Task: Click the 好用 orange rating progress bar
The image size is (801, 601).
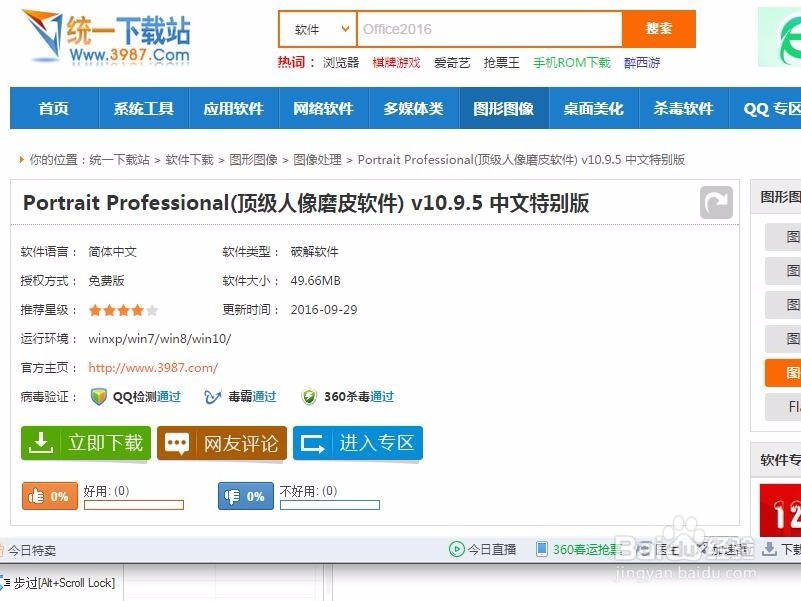Action: (x=134, y=505)
